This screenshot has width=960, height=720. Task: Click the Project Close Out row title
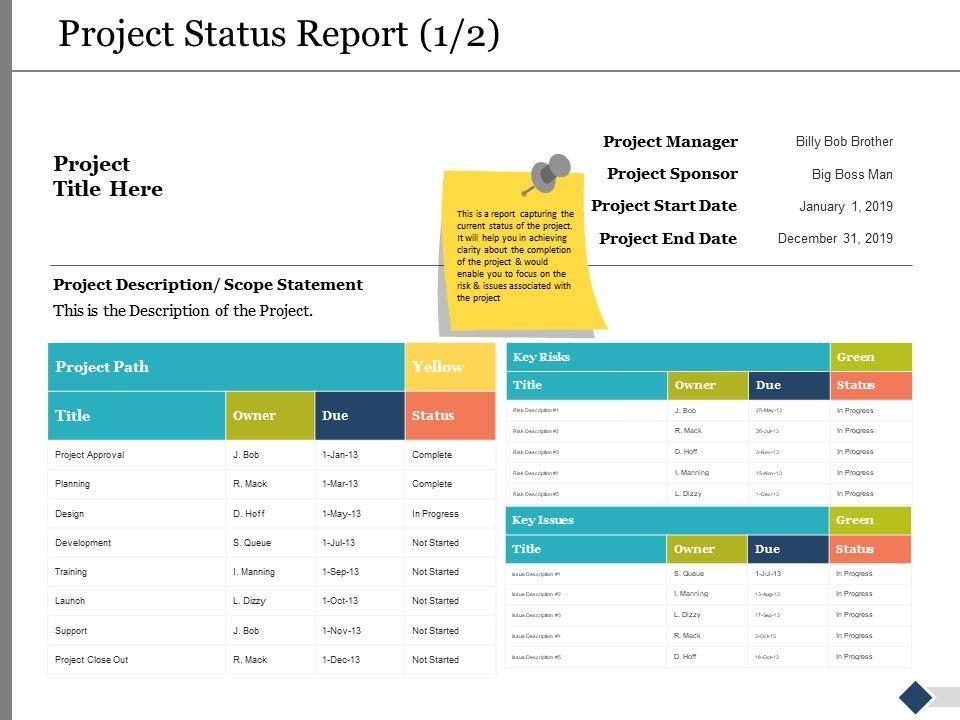92,660
